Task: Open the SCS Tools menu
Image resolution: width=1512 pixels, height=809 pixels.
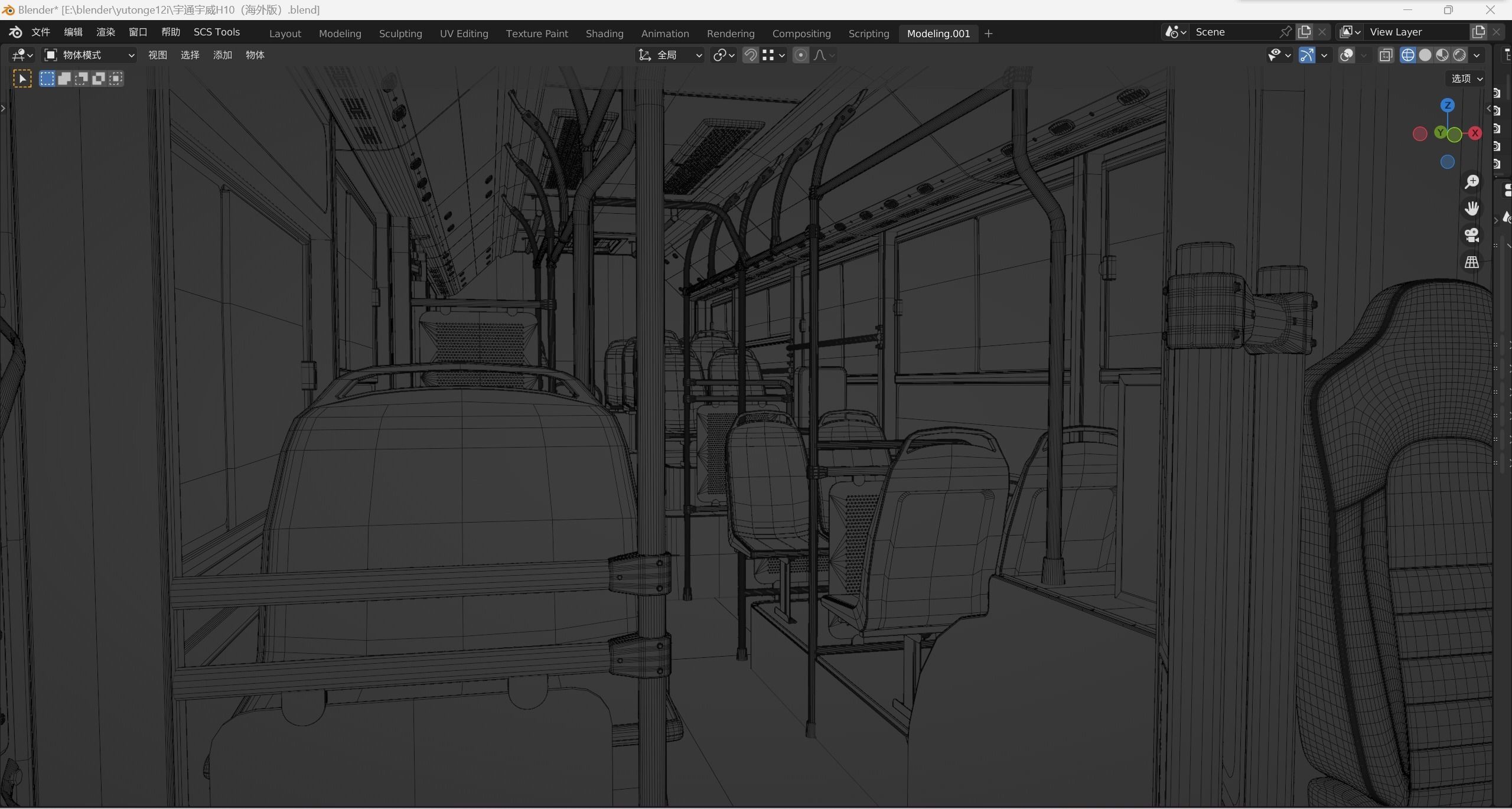Action: point(216,32)
